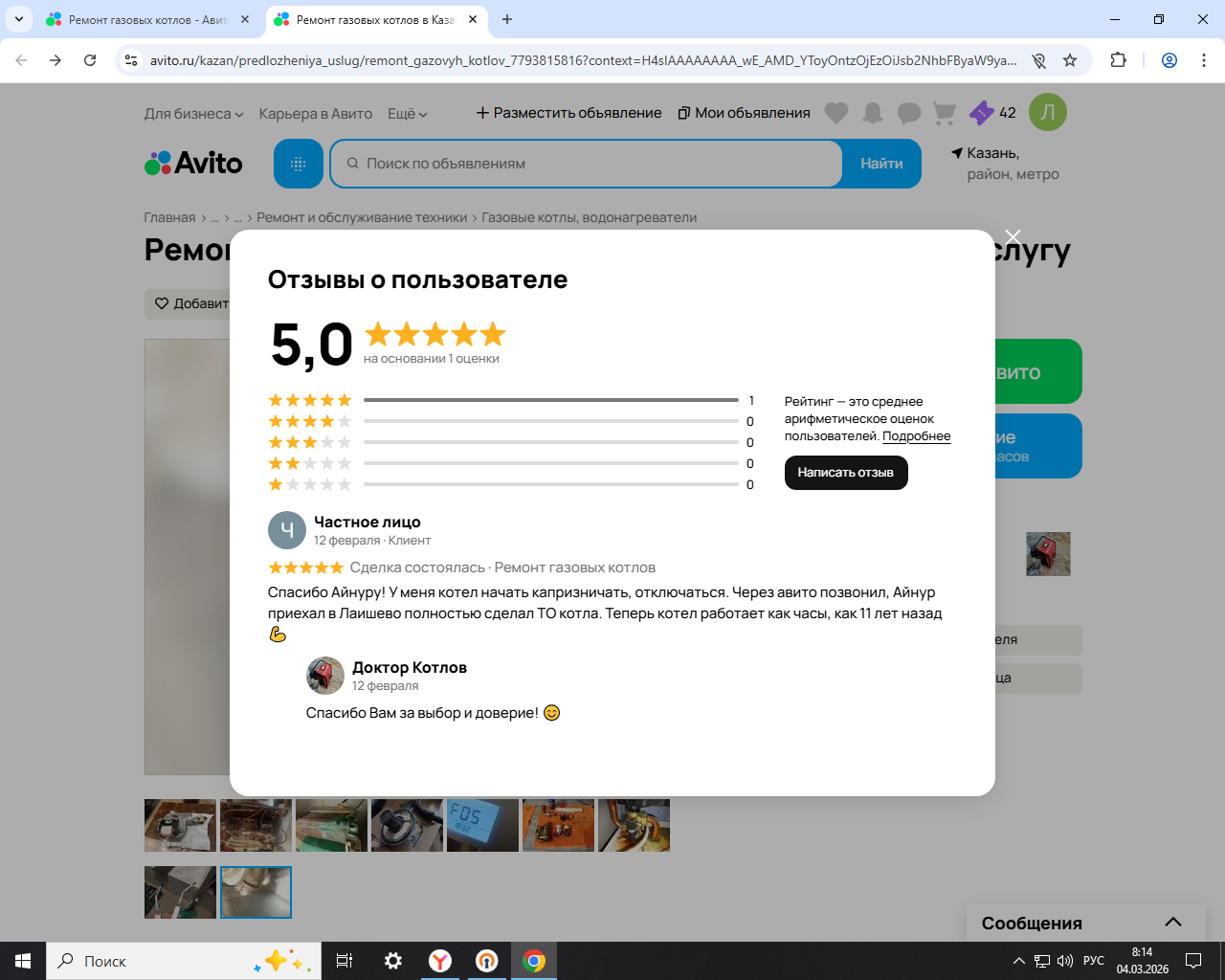
Task: Open the Подробнее rating link
Action: 917,436
